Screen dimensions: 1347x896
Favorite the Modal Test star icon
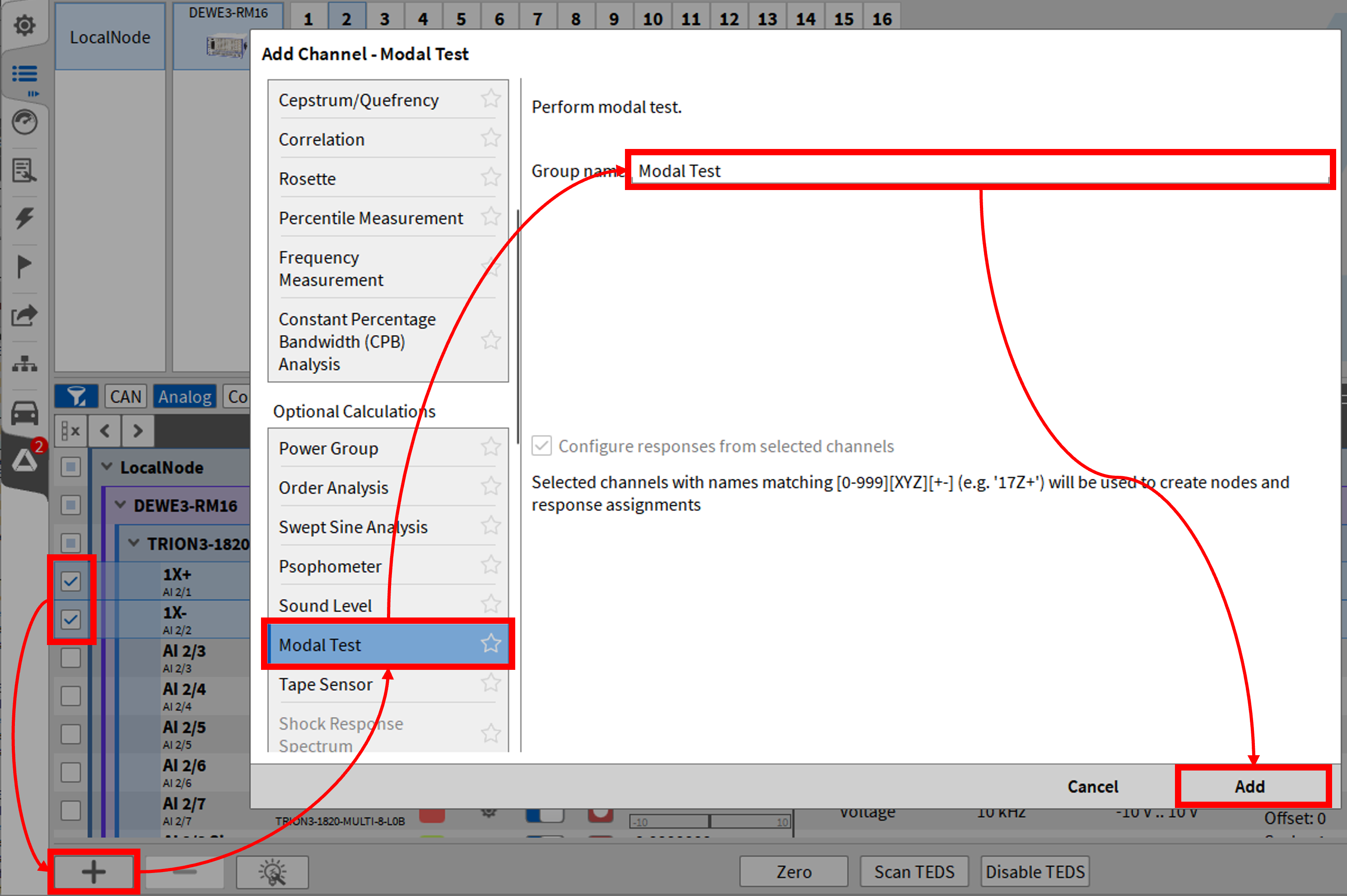point(490,644)
